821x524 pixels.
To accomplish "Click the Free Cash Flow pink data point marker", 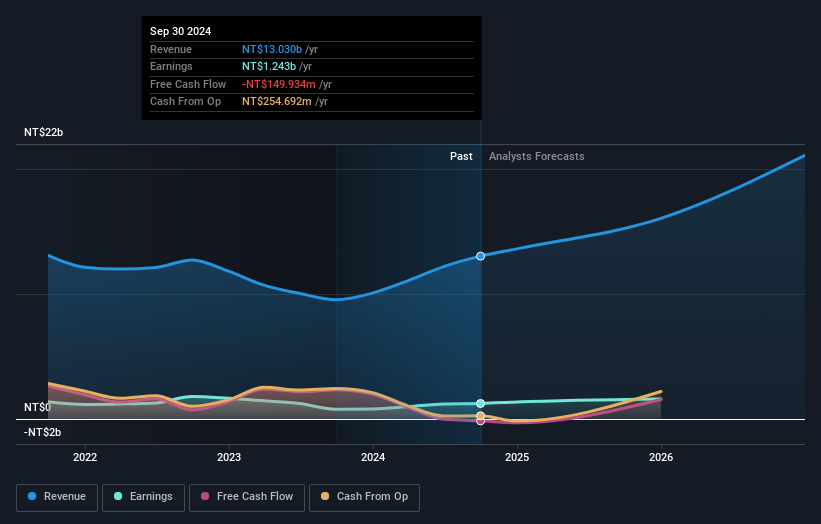I will tap(480, 421).
